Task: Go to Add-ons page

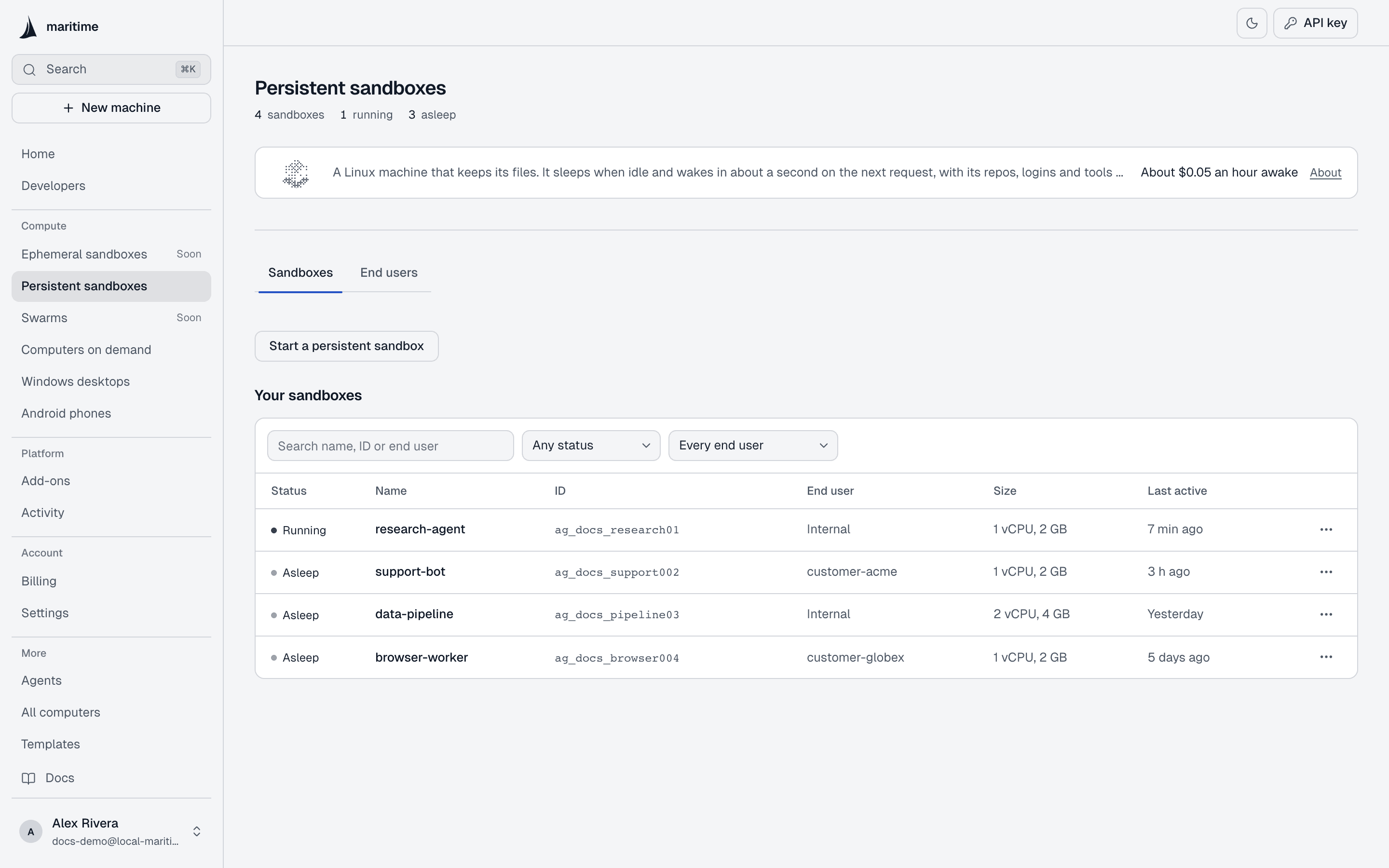Action: click(111, 481)
